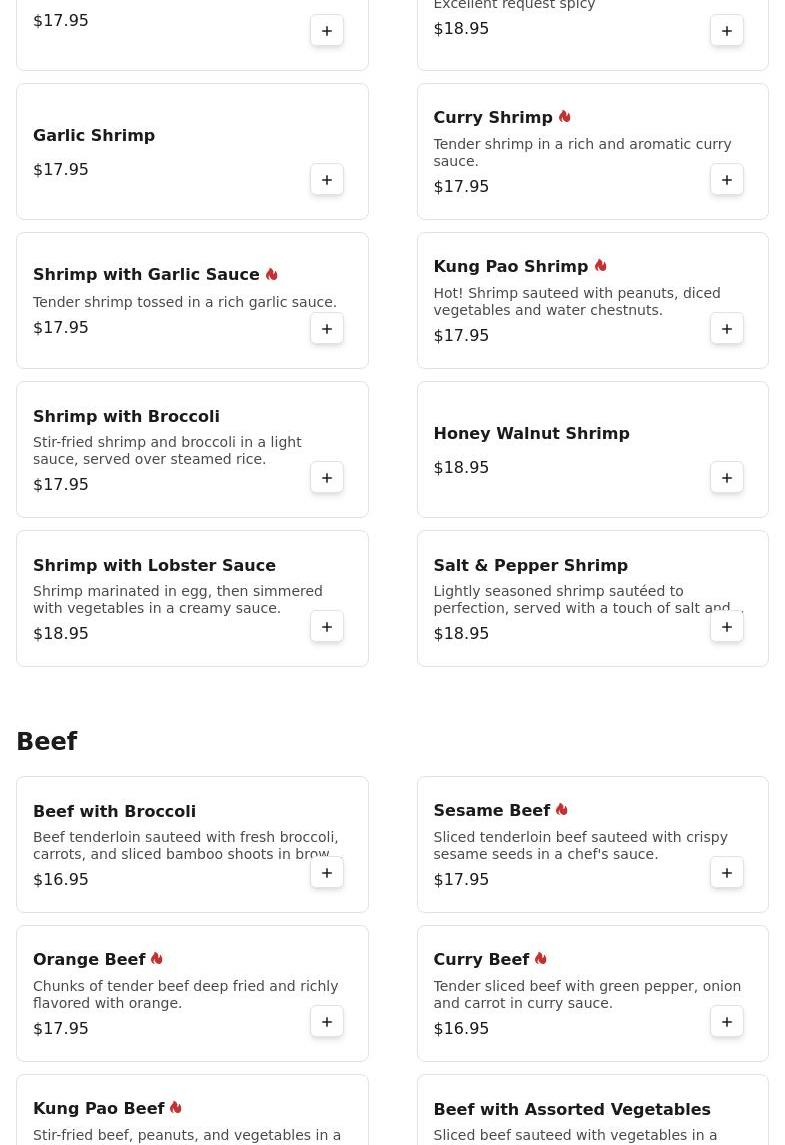Add Shrimp with Garlic Sauce to cart

click(326, 329)
